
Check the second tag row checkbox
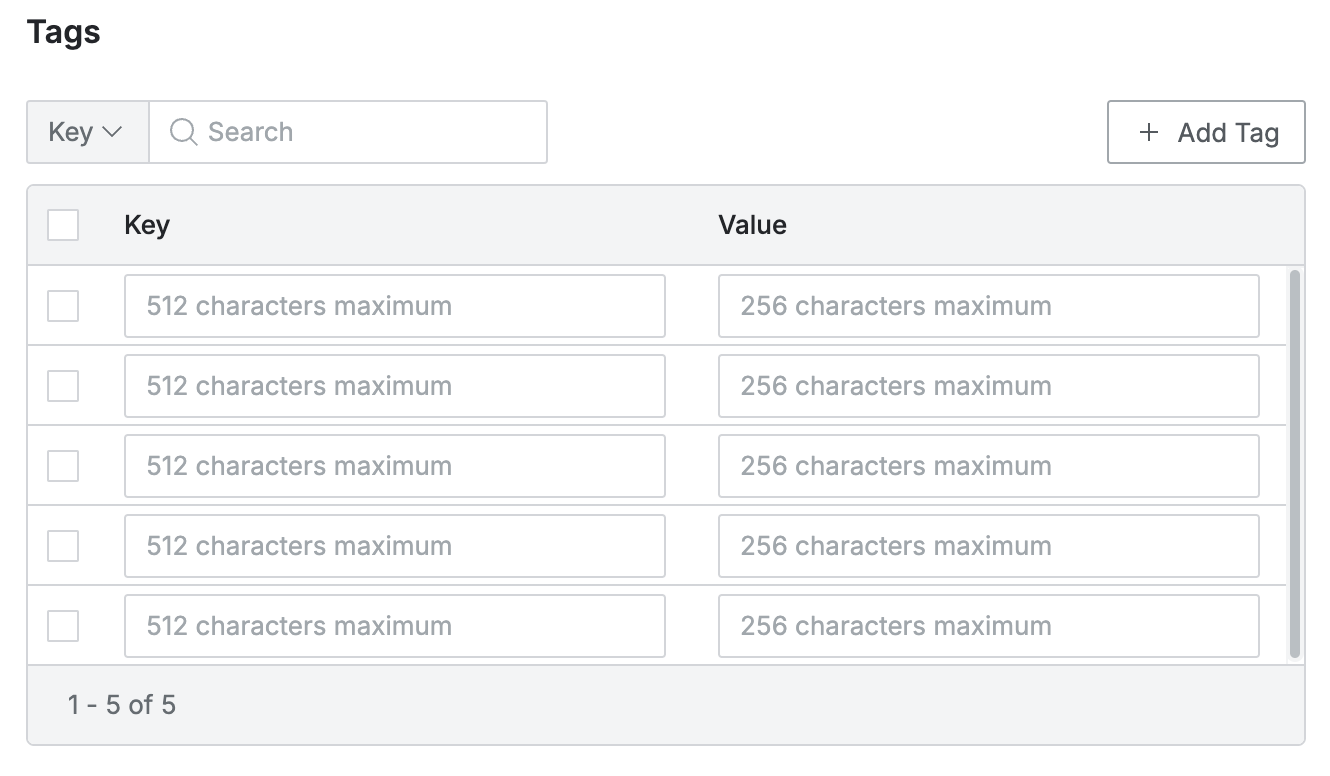63,386
